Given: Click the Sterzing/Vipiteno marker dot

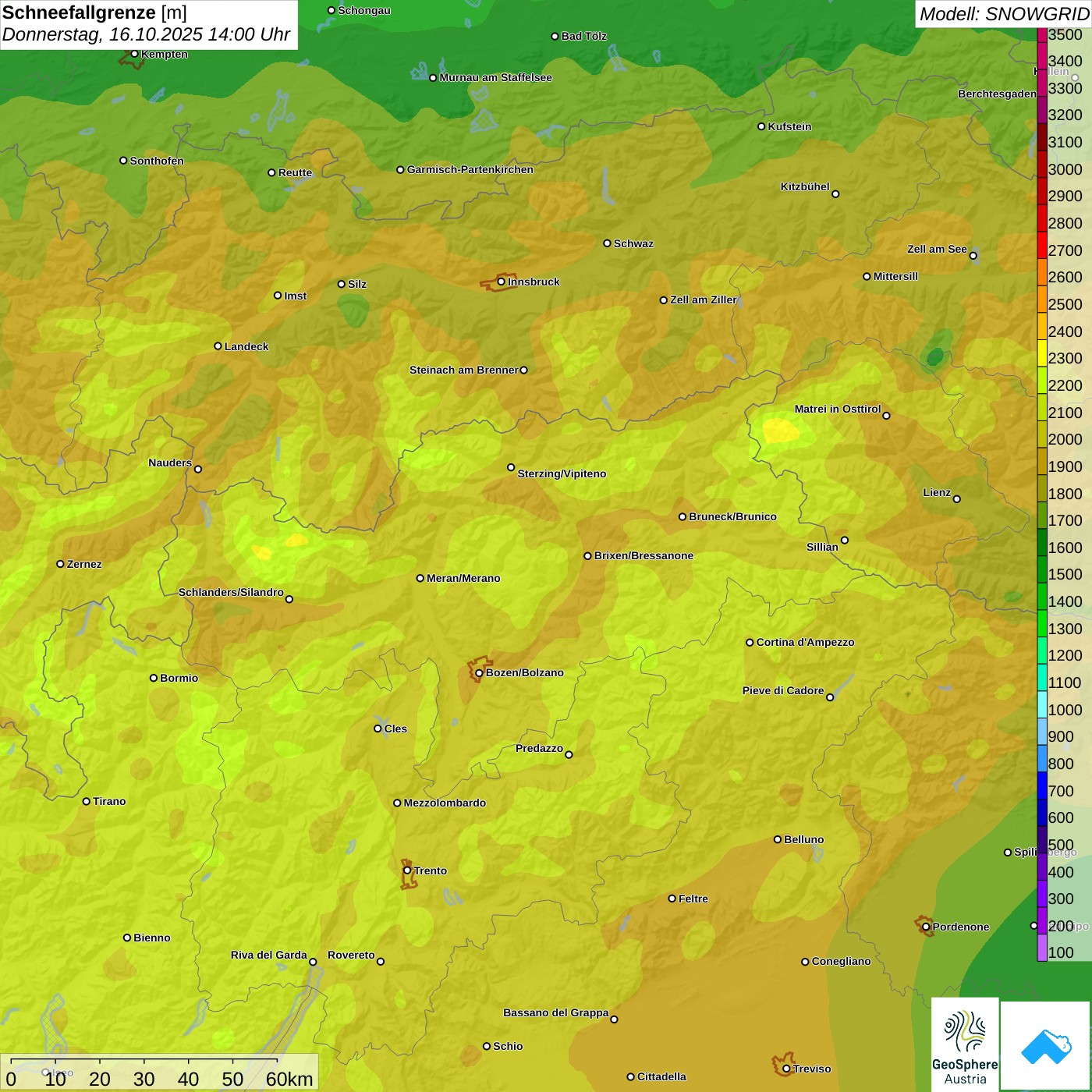Looking at the screenshot, I should click(511, 467).
